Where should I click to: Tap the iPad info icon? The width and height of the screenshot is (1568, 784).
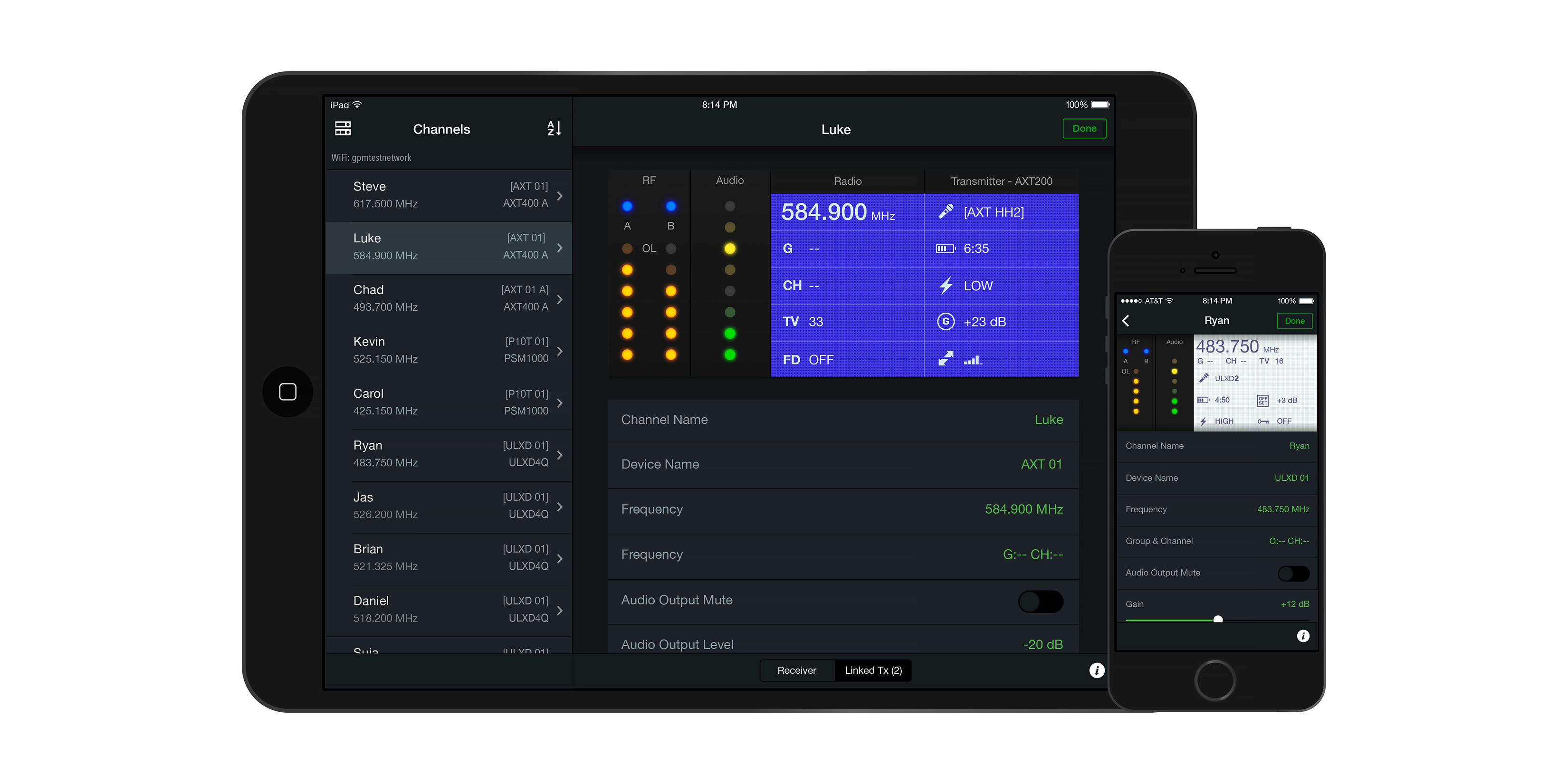click(x=1096, y=670)
